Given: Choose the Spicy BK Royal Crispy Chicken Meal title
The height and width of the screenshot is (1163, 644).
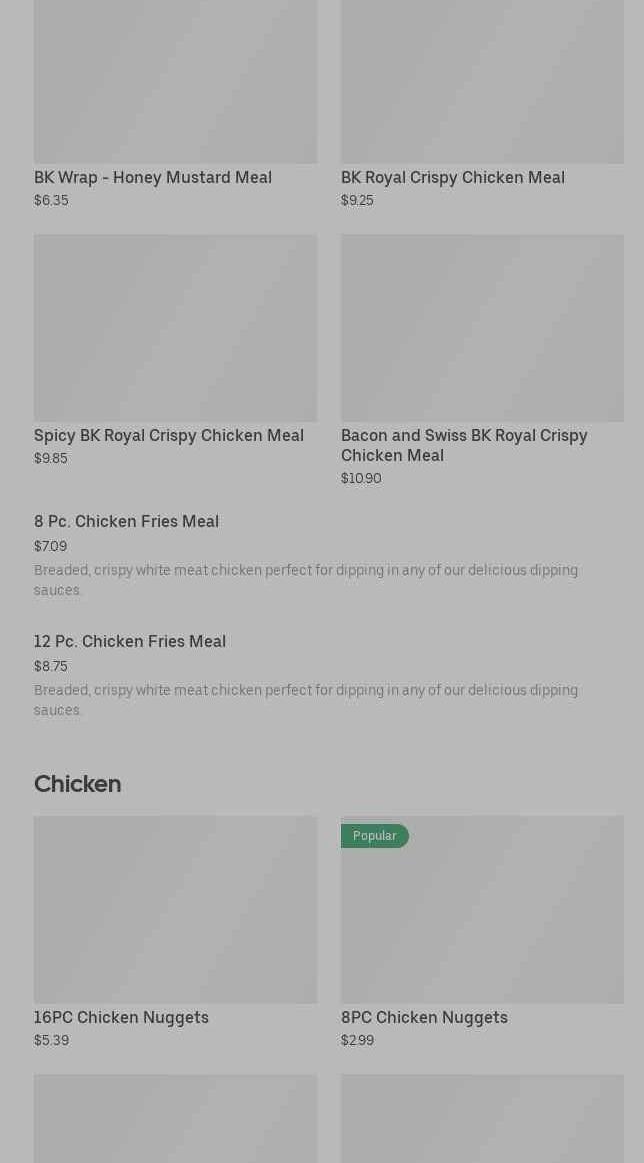Looking at the screenshot, I should click(x=169, y=435).
